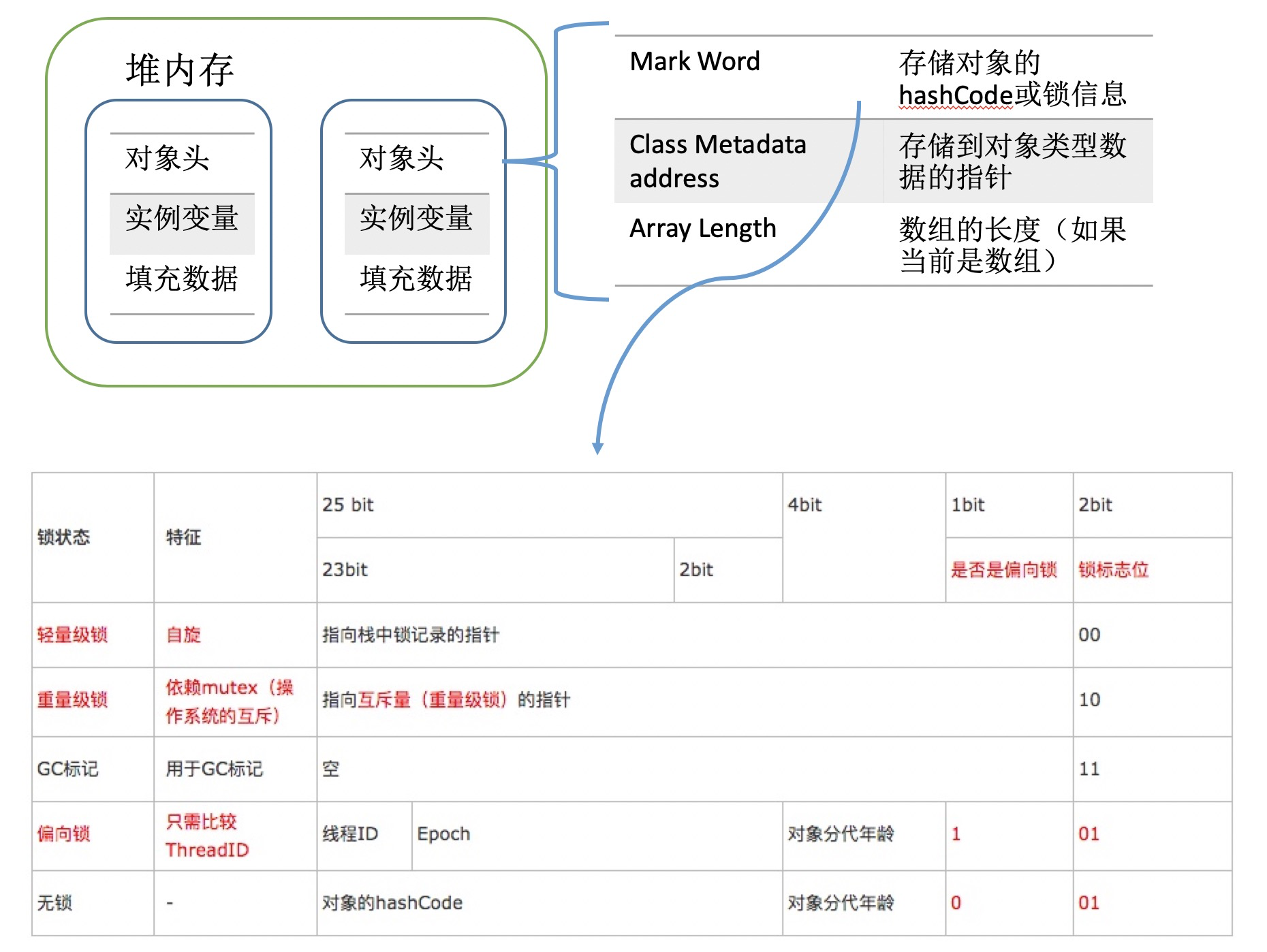Select the red 锁标志位 header
Image resolution: width=1267 pixels, height=952 pixels.
pos(1113,570)
